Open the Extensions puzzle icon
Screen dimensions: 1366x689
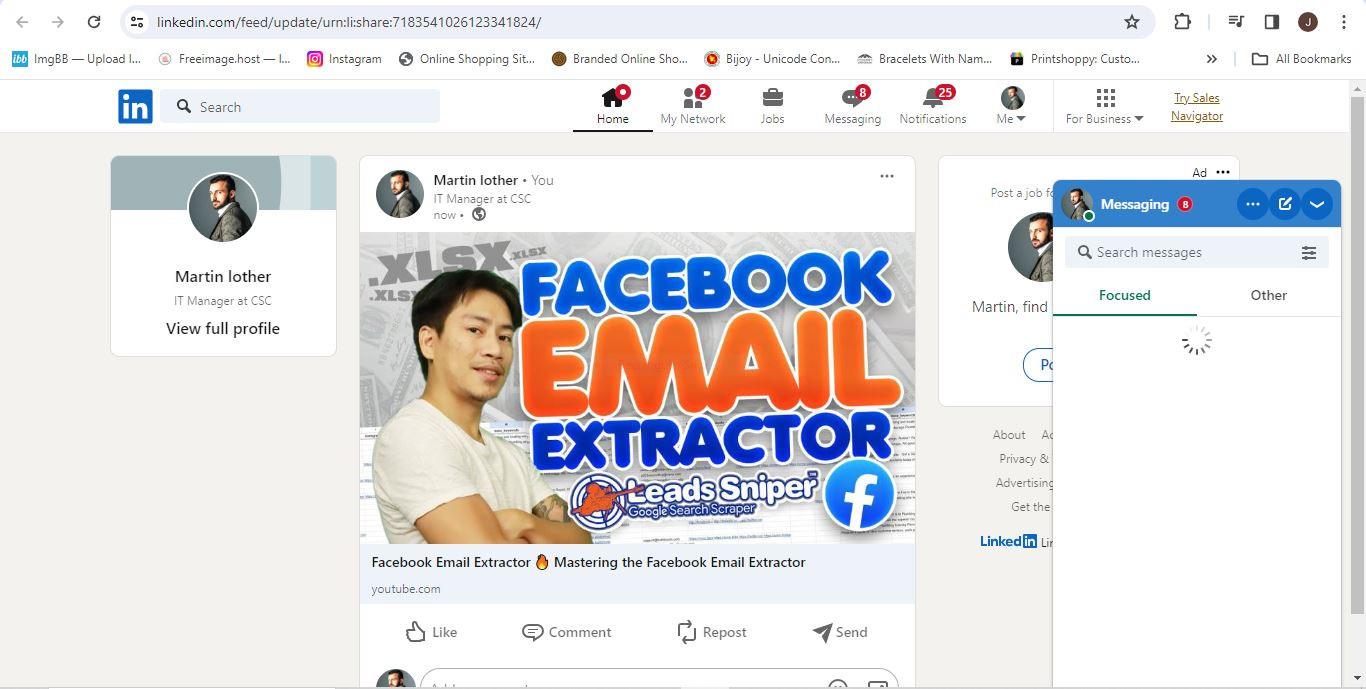tap(1182, 22)
